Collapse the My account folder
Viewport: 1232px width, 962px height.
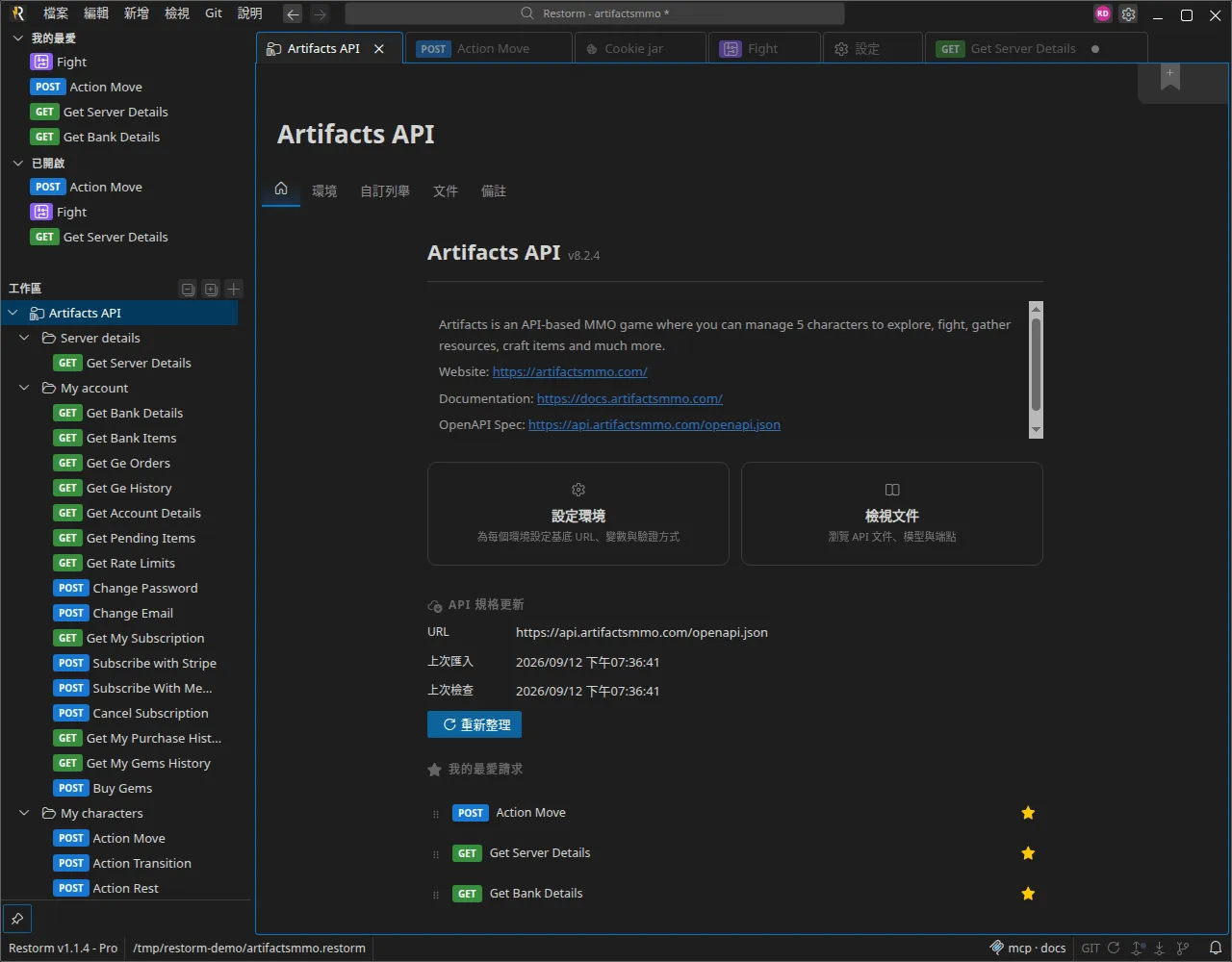tap(25, 389)
